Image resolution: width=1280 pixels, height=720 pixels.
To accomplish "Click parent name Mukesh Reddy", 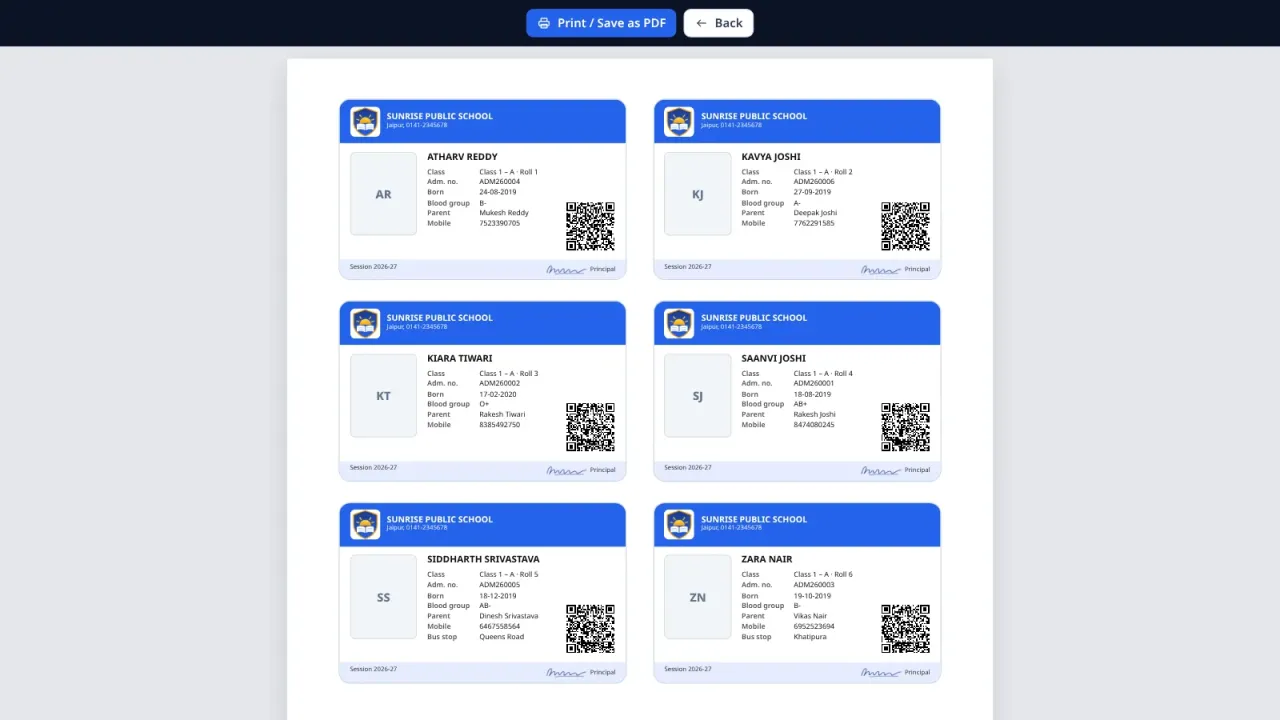I will coord(504,213).
